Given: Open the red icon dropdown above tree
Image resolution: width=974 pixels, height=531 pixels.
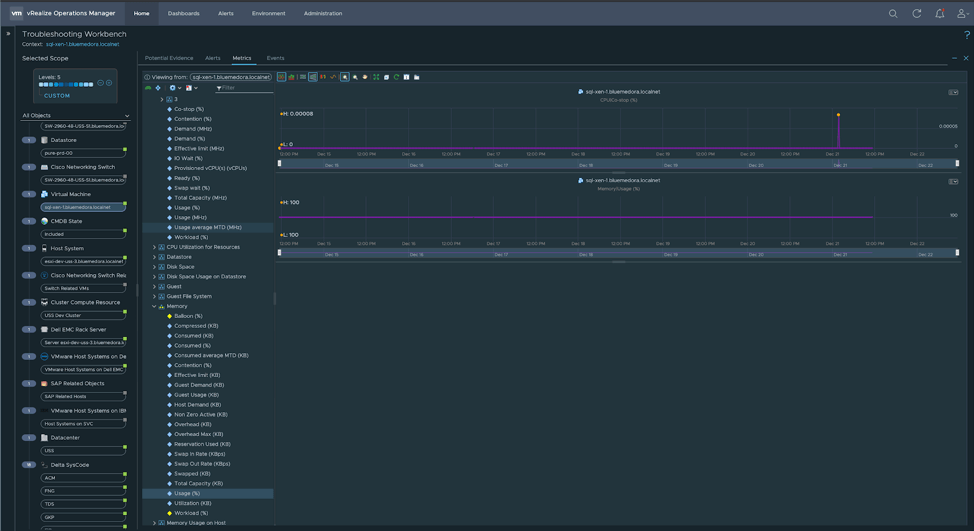Looking at the screenshot, I should coord(191,88).
